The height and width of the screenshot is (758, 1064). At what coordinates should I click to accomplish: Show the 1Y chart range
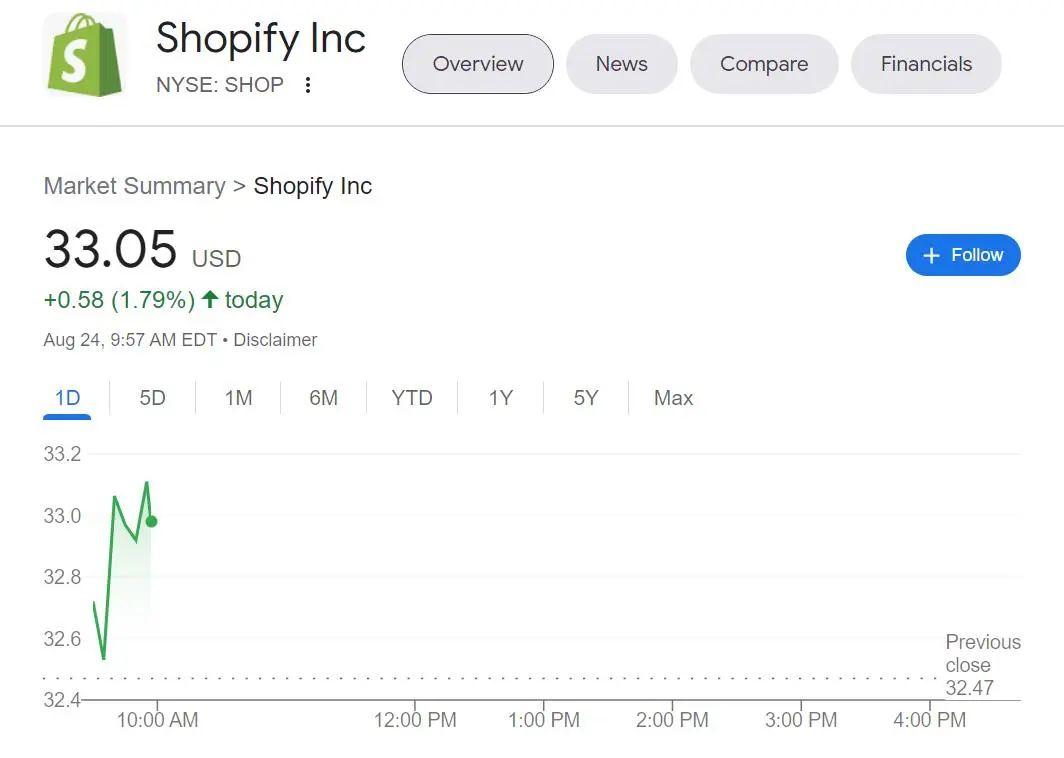[x=500, y=398]
